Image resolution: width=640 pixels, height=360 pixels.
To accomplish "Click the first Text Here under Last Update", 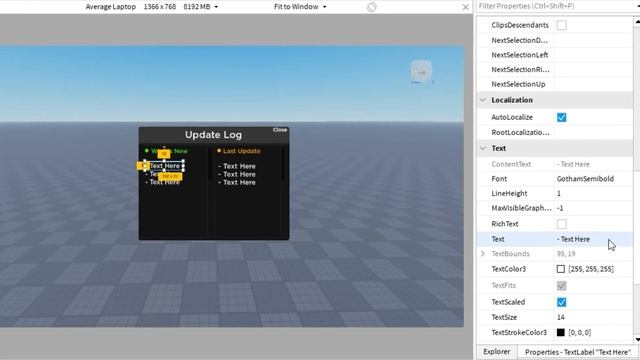I will pos(237,166).
